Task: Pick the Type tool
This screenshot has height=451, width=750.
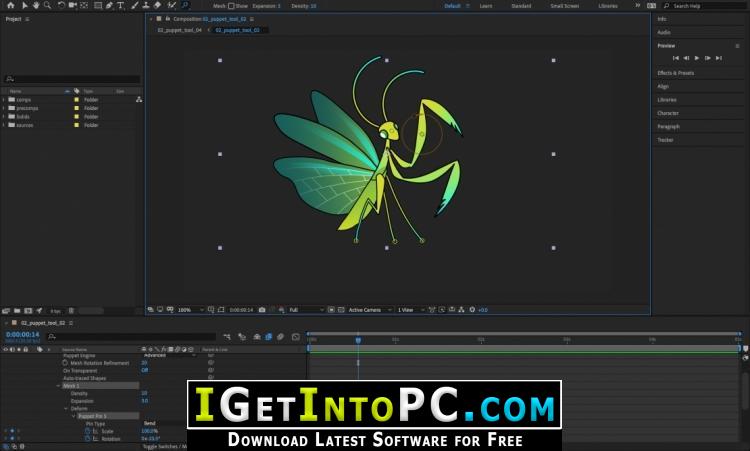Action: tap(121, 6)
